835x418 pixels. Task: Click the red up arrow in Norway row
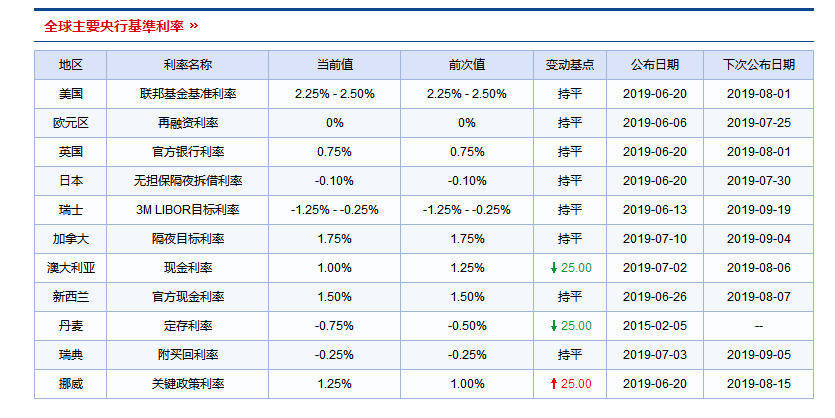[553, 384]
